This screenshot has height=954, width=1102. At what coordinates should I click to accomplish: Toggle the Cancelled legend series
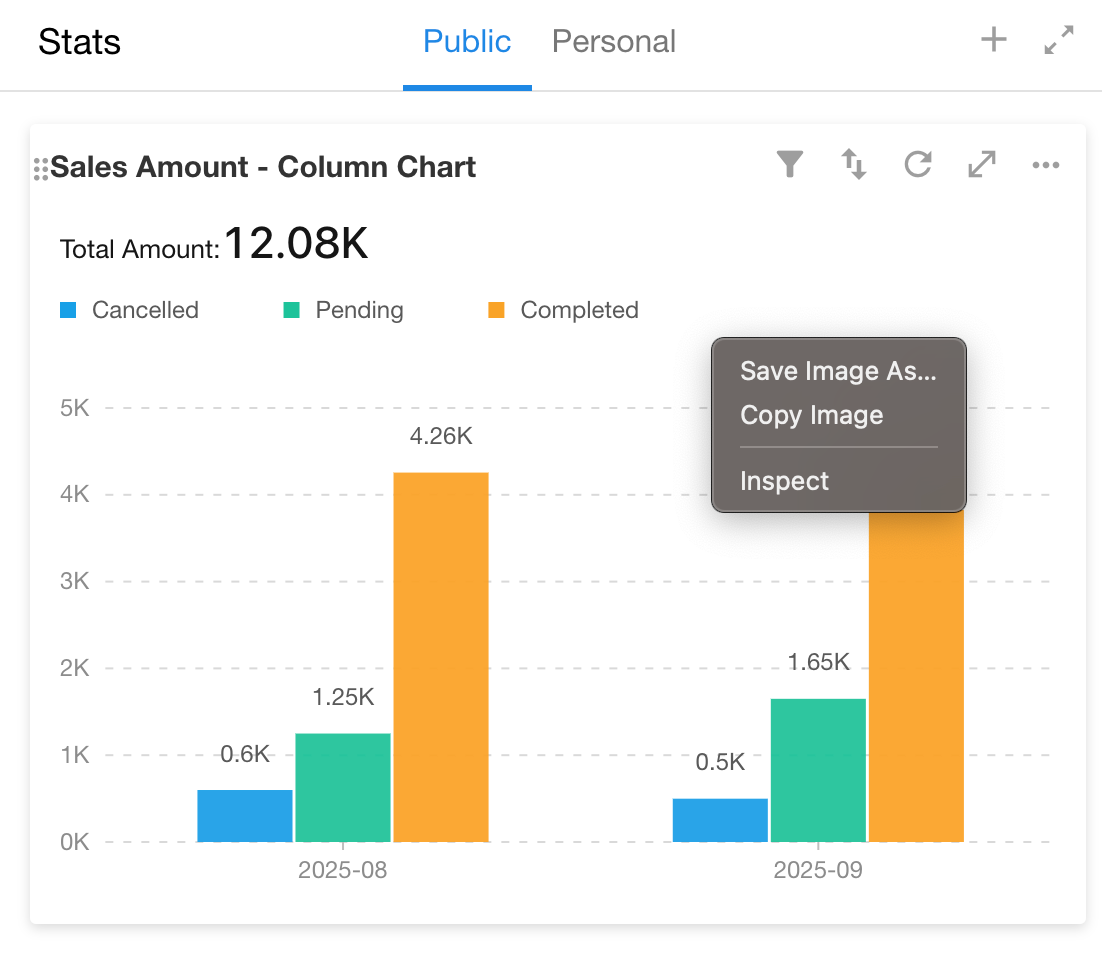pyautogui.click(x=130, y=310)
